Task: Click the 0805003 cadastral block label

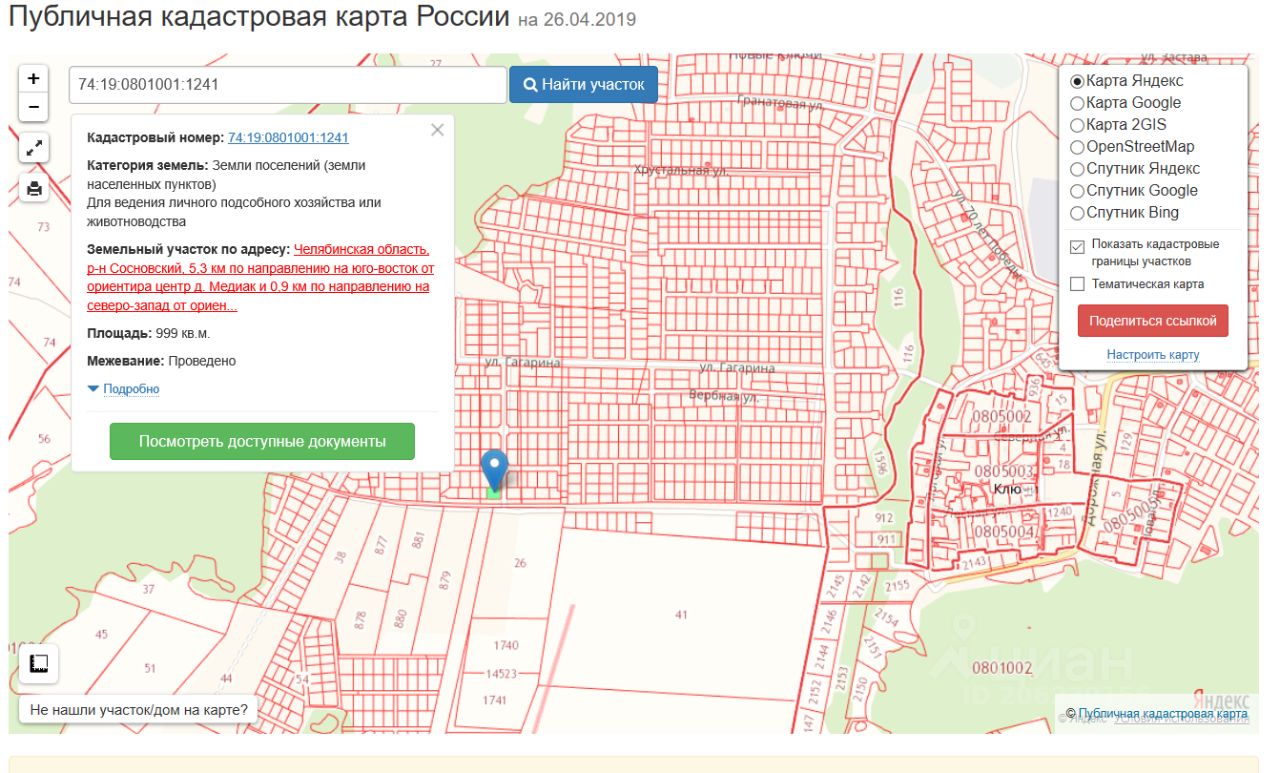Action: point(1004,470)
